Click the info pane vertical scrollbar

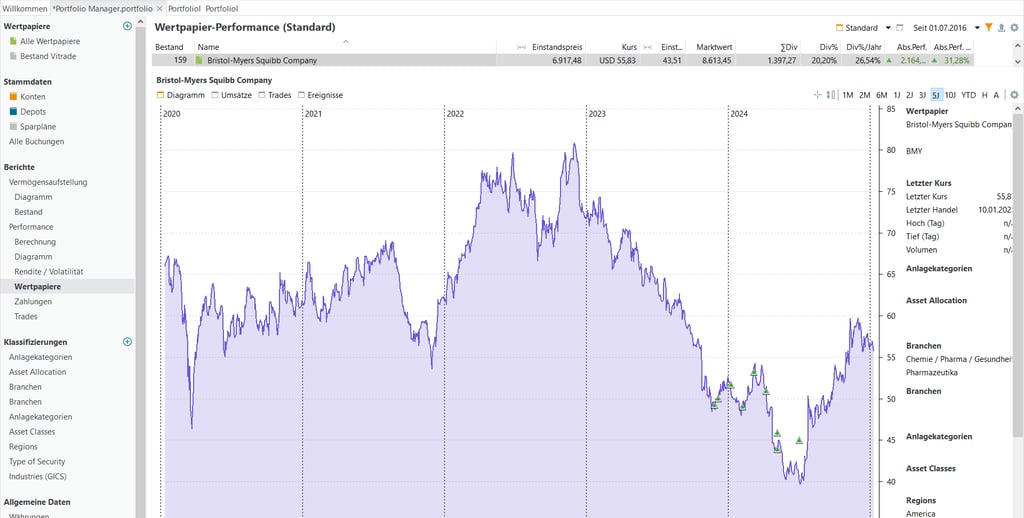[x=1019, y=274]
